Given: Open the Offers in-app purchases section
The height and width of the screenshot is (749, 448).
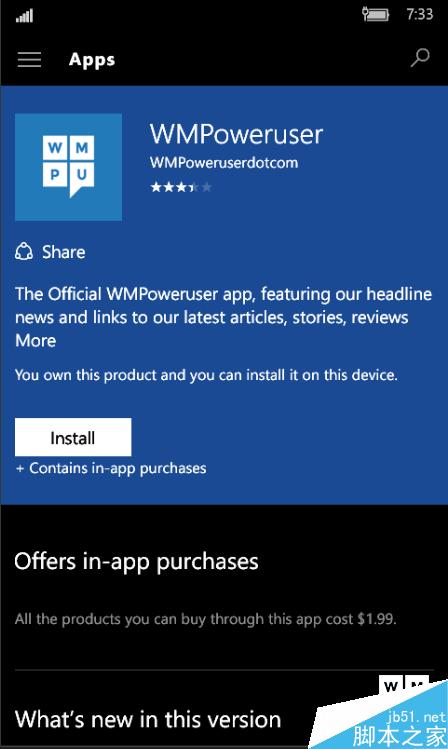Looking at the screenshot, I should (137, 561).
